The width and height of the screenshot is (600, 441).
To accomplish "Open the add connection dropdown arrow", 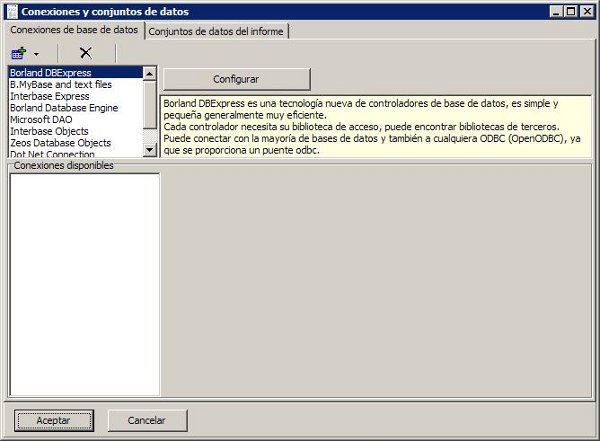I will pos(36,54).
